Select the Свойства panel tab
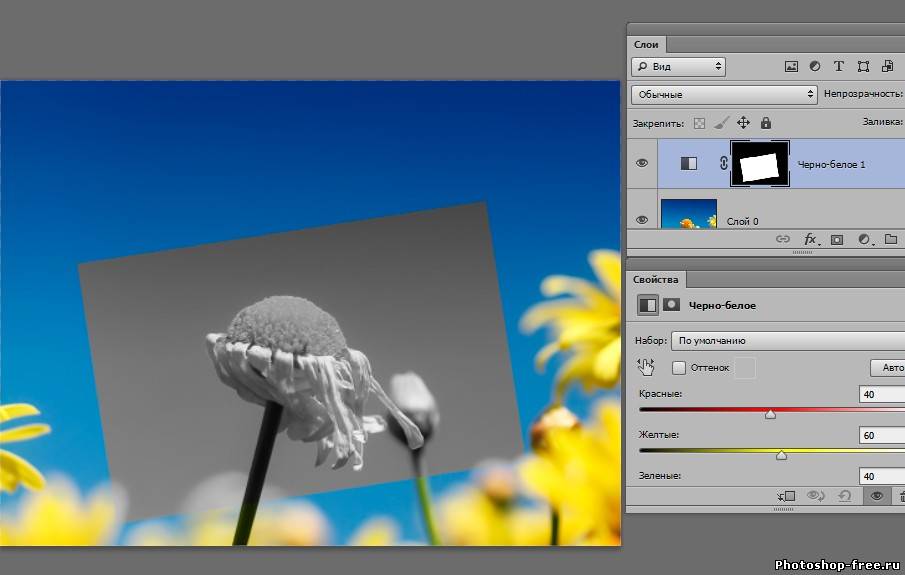Image resolution: width=905 pixels, height=575 pixels. click(656, 279)
